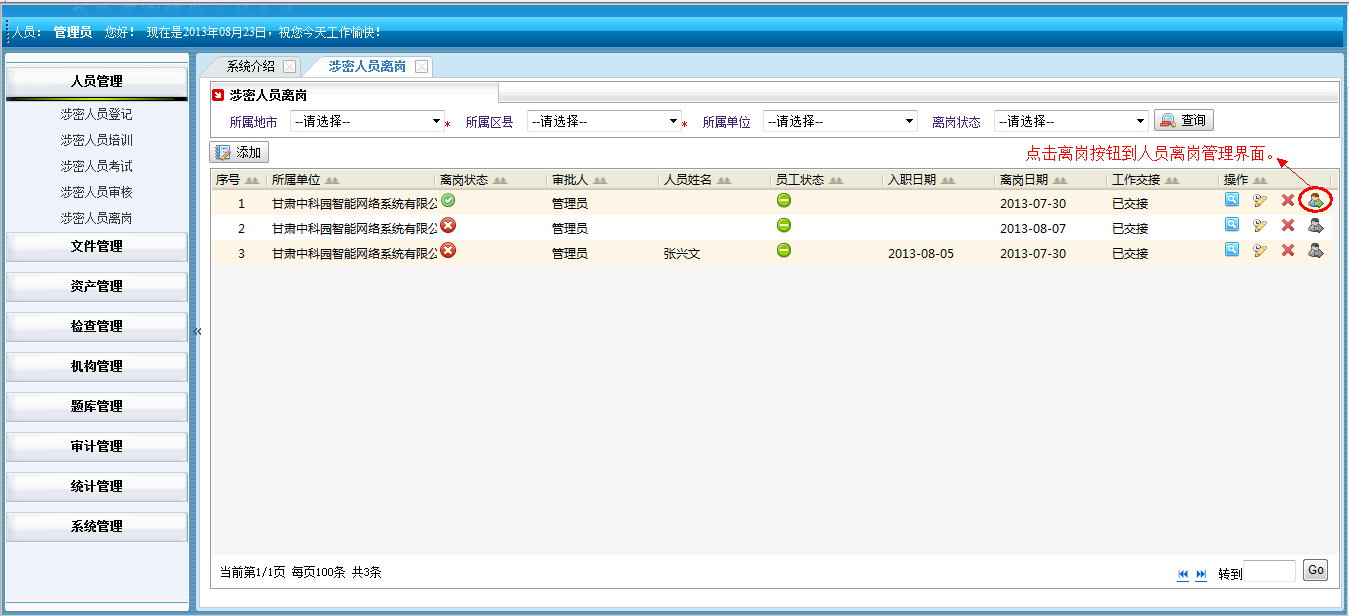Viewport: 1349px width, 616px height.
Task: Expand the 系统管理 sidebar section
Action: tap(97, 526)
